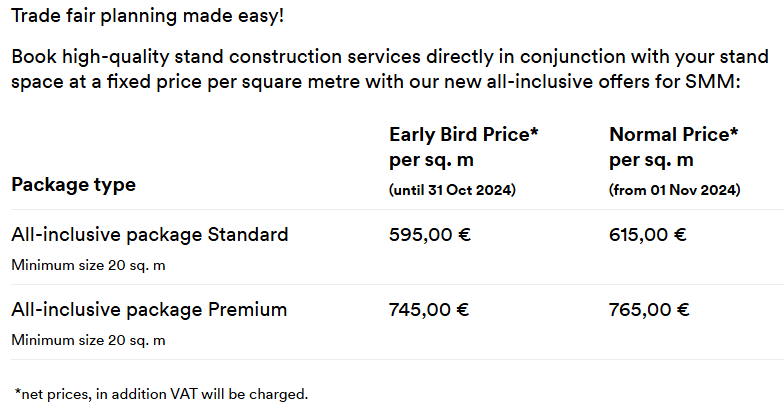784x411 pixels.
Task: Click "Minimum size 20 sq. m" under Premium package
Action: (88, 340)
